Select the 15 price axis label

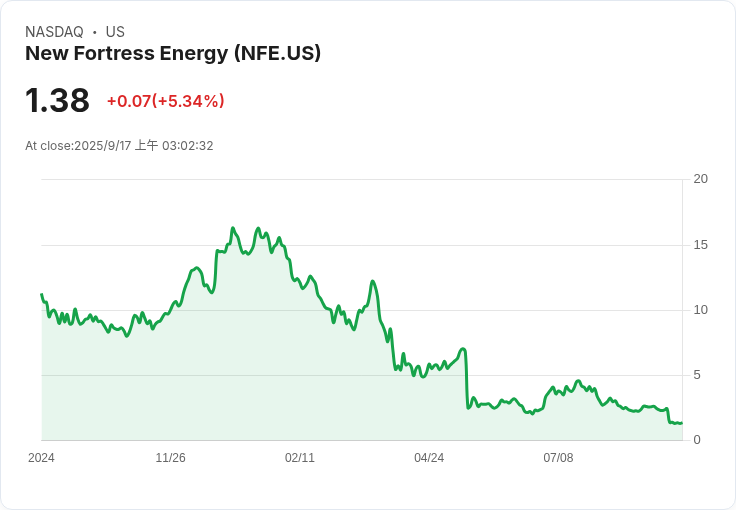point(701,245)
